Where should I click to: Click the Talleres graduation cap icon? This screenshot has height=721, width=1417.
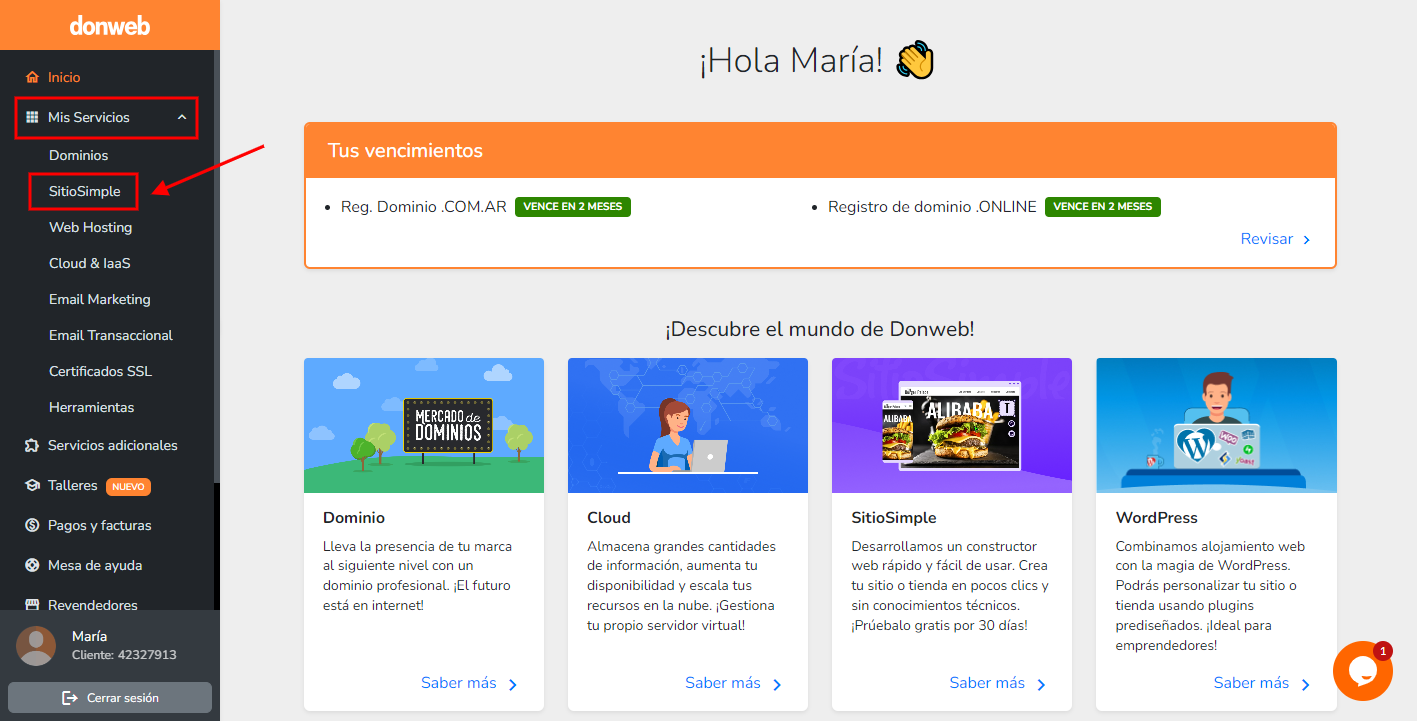point(32,485)
